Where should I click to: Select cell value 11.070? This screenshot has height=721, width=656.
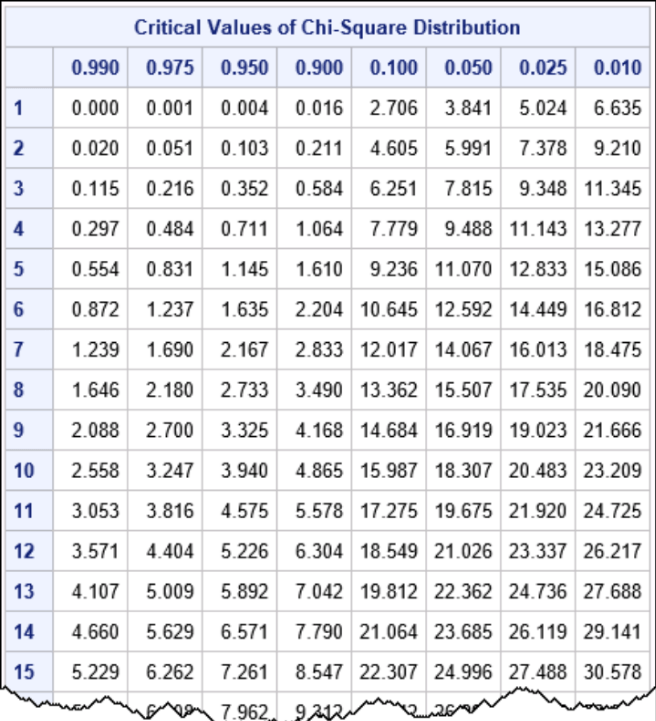click(x=463, y=269)
